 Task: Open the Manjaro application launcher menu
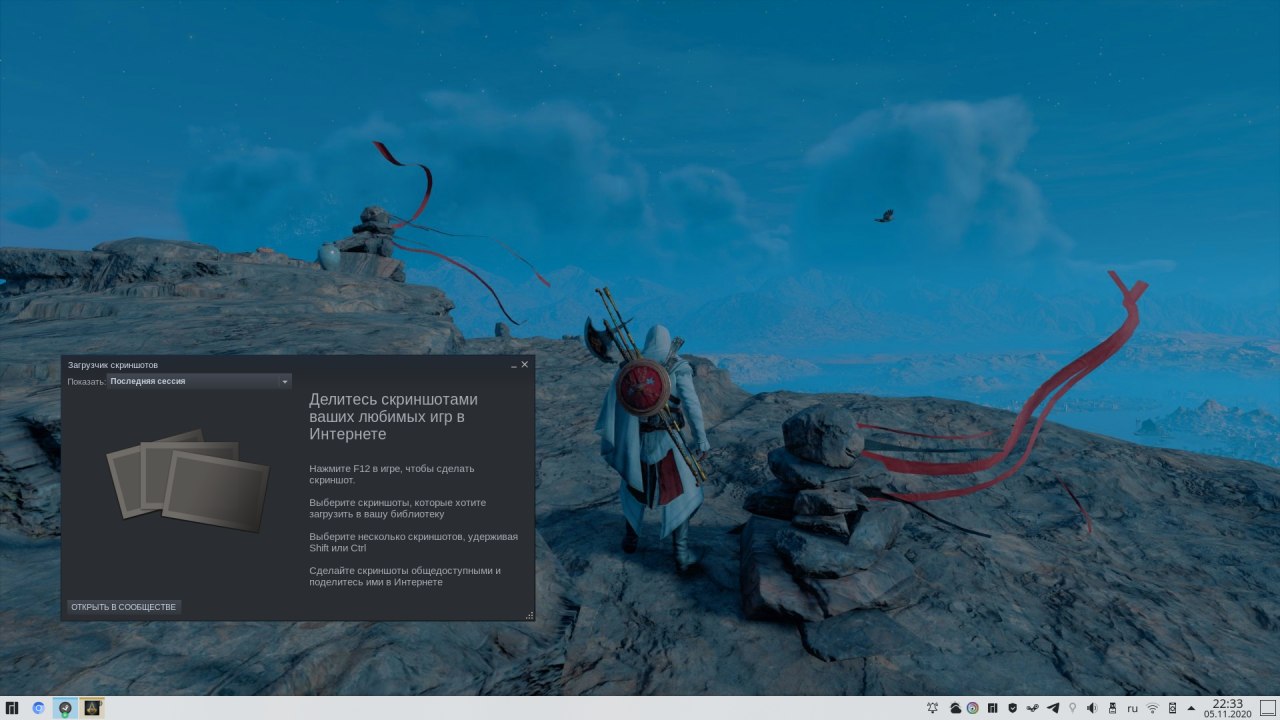(12, 708)
